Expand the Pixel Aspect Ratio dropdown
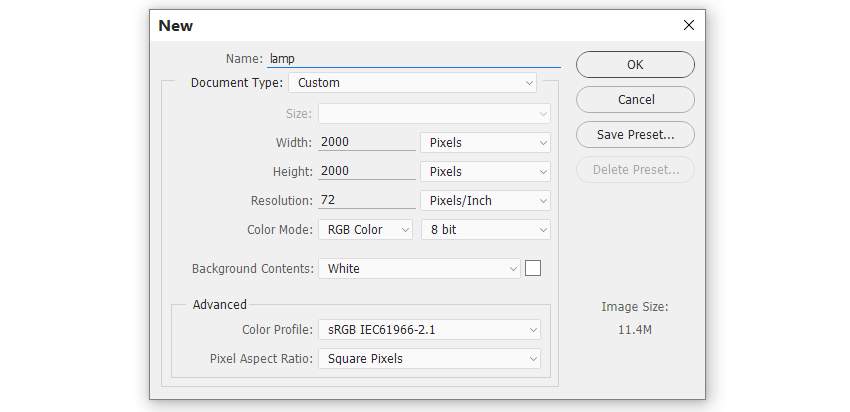Image resolution: width=850 pixels, height=412 pixels. (429, 359)
